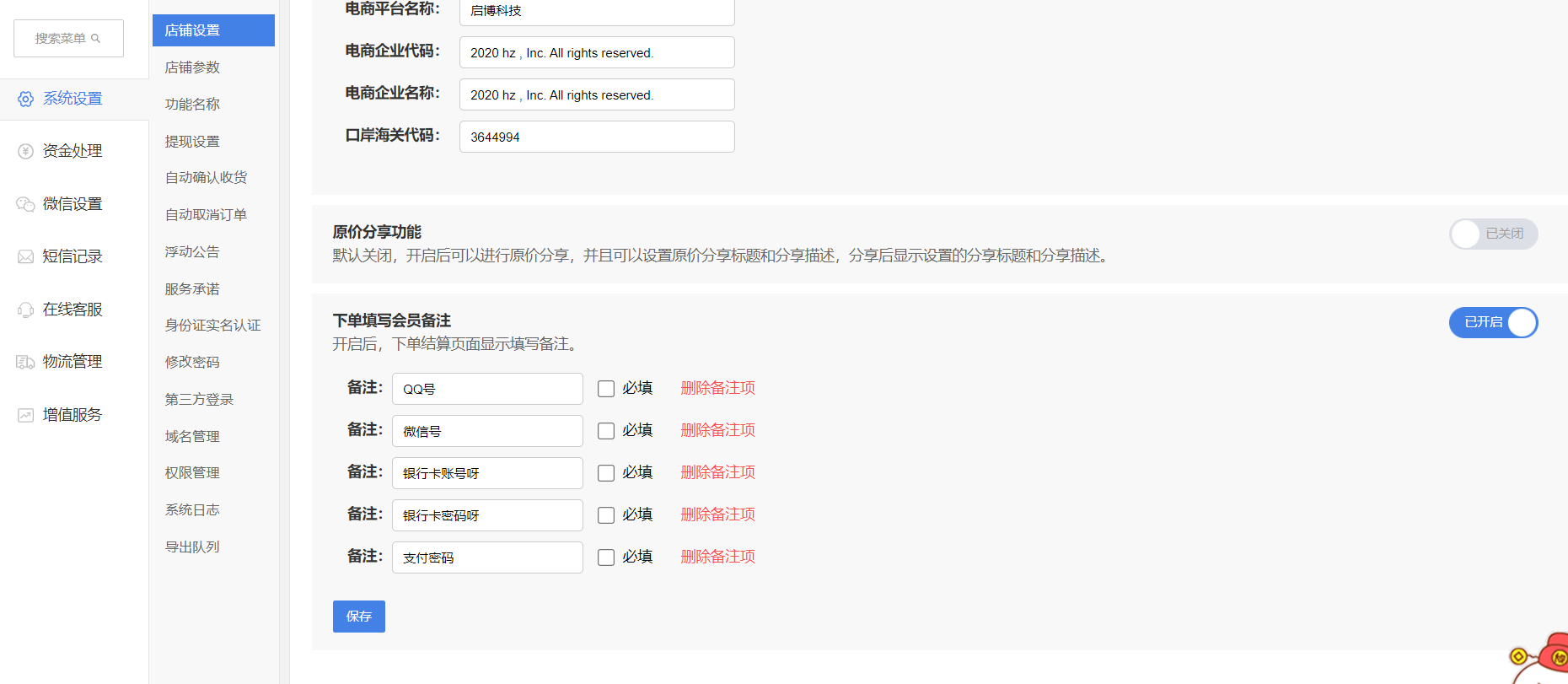Click the 口岸海关代码 input field
This screenshot has width=1568, height=684.
pos(596,137)
